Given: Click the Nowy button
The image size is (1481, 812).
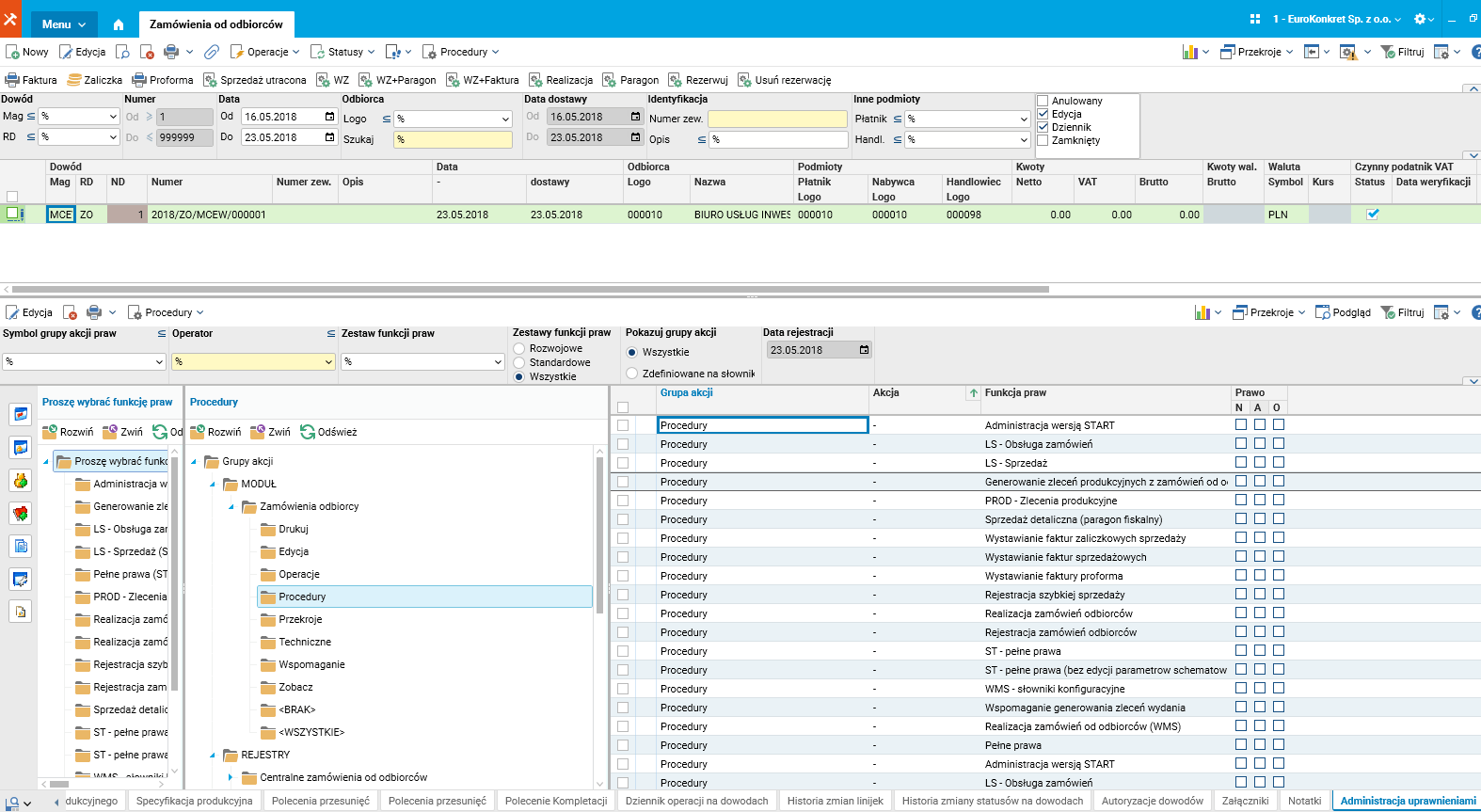Looking at the screenshot, I should coord(27,52).
